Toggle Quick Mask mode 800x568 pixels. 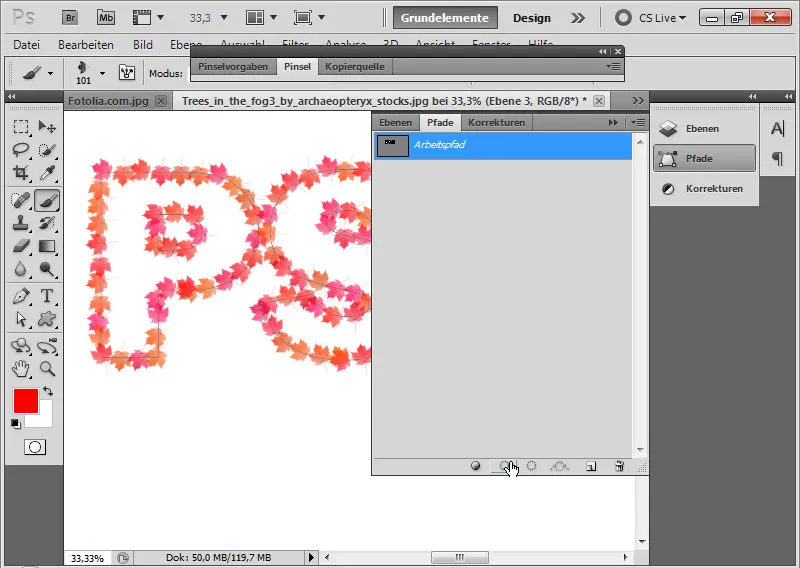coord(35,447)
